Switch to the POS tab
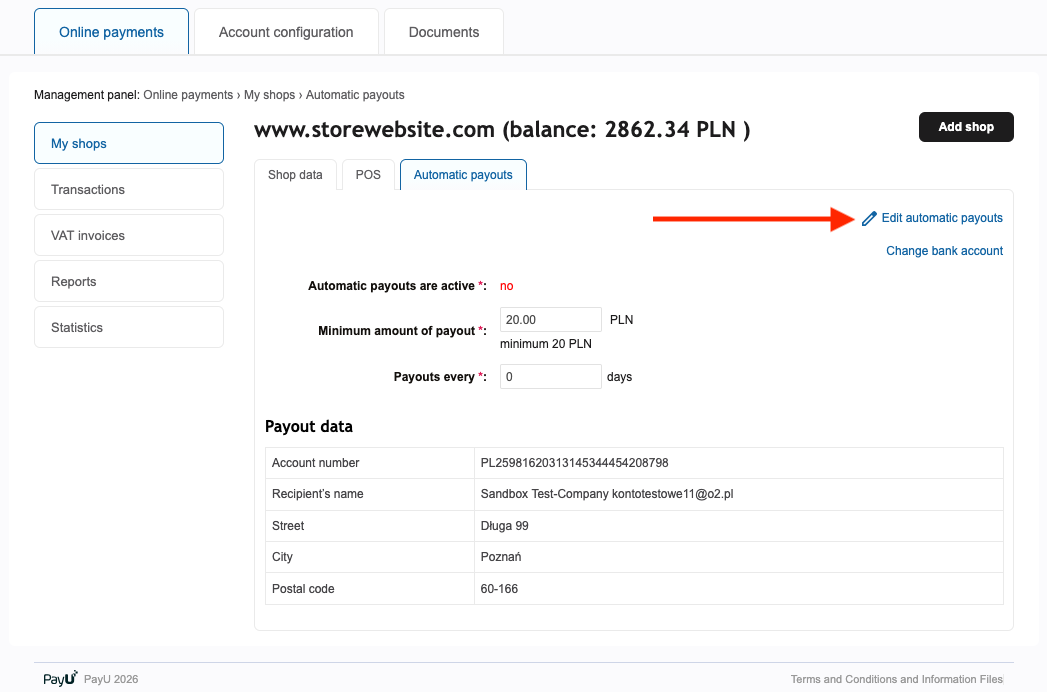The image size is (1047, 692). coord(367,174)
